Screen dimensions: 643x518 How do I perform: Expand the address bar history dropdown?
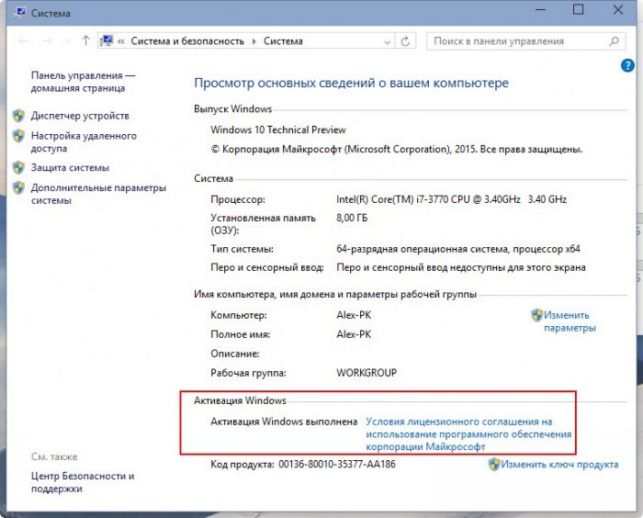pos(387,41)
